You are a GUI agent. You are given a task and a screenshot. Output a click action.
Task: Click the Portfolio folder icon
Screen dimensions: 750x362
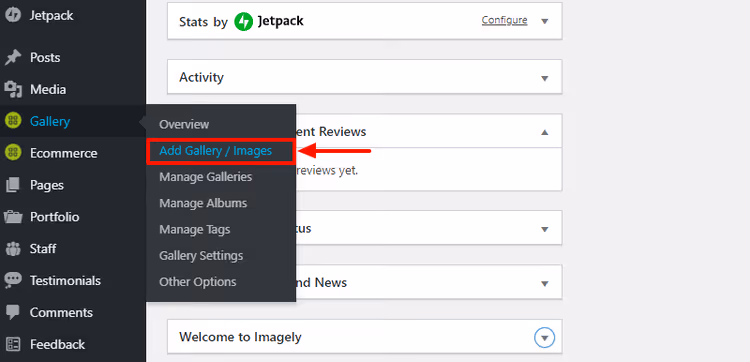[x=13, y=217]
